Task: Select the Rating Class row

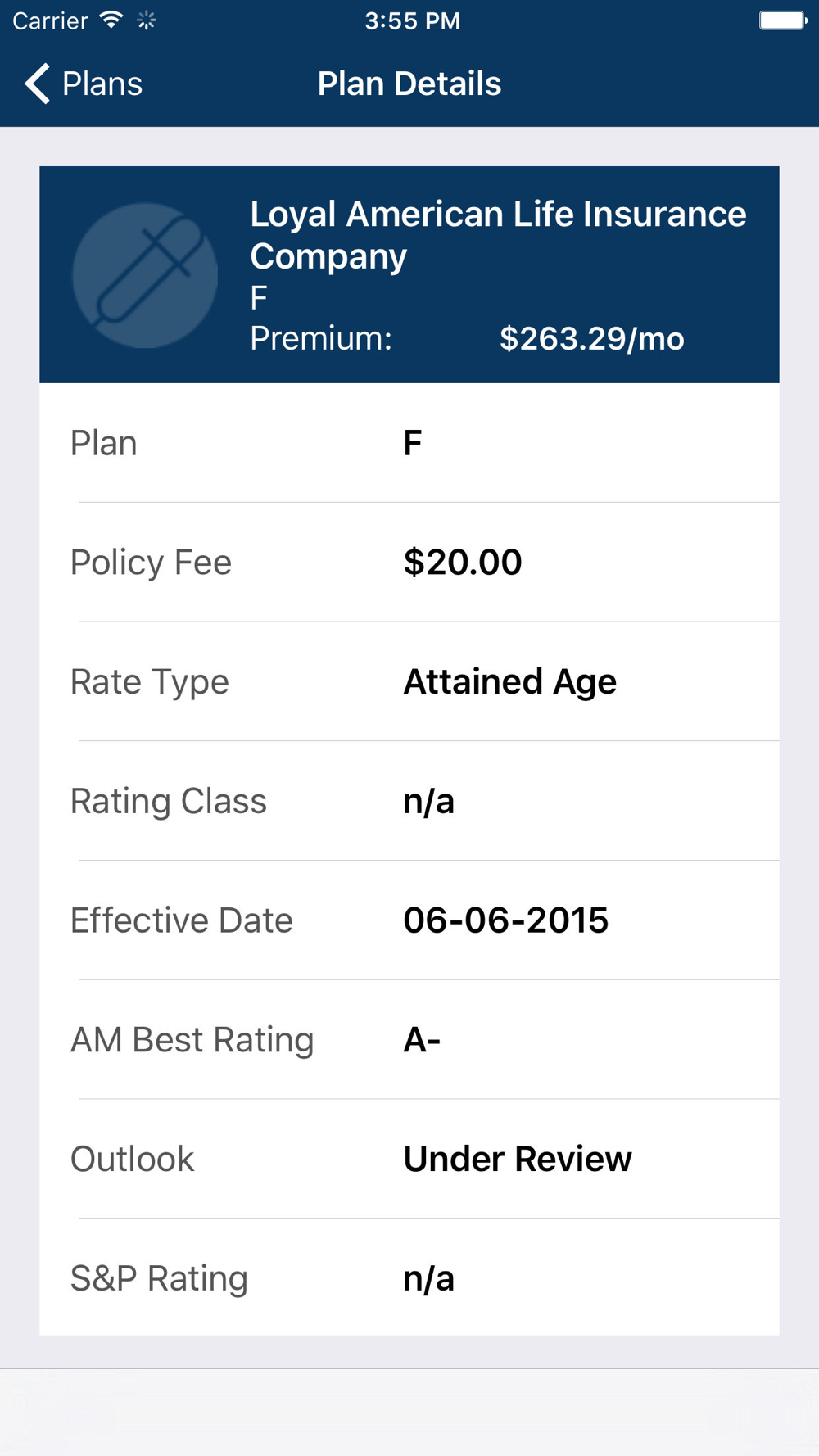Action: (409, 801)
